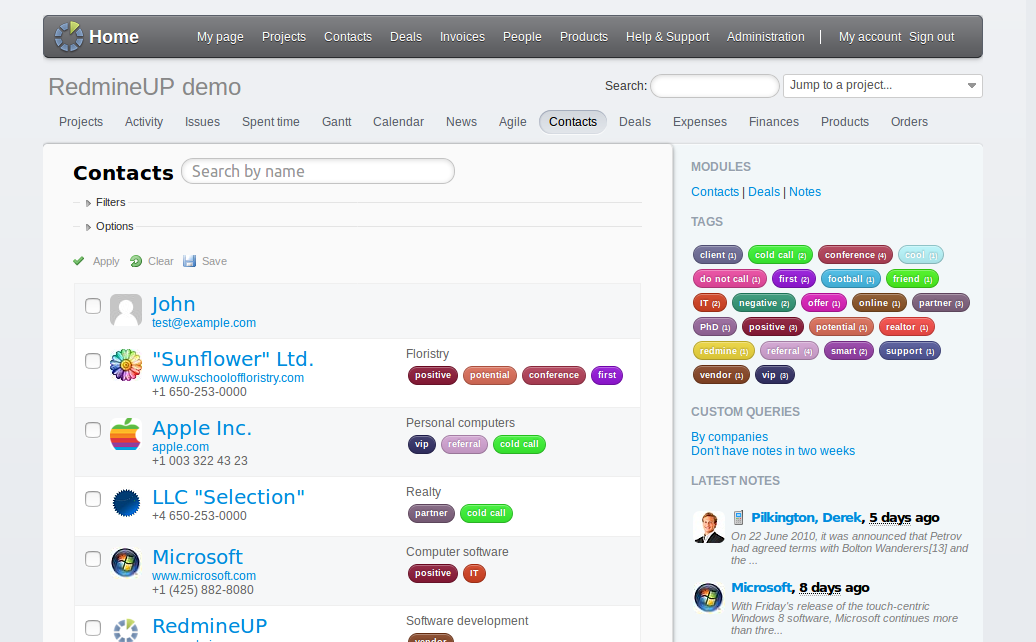Click the Home logo icon
The width and height of the screenshot is (1036, 642).
69,37
